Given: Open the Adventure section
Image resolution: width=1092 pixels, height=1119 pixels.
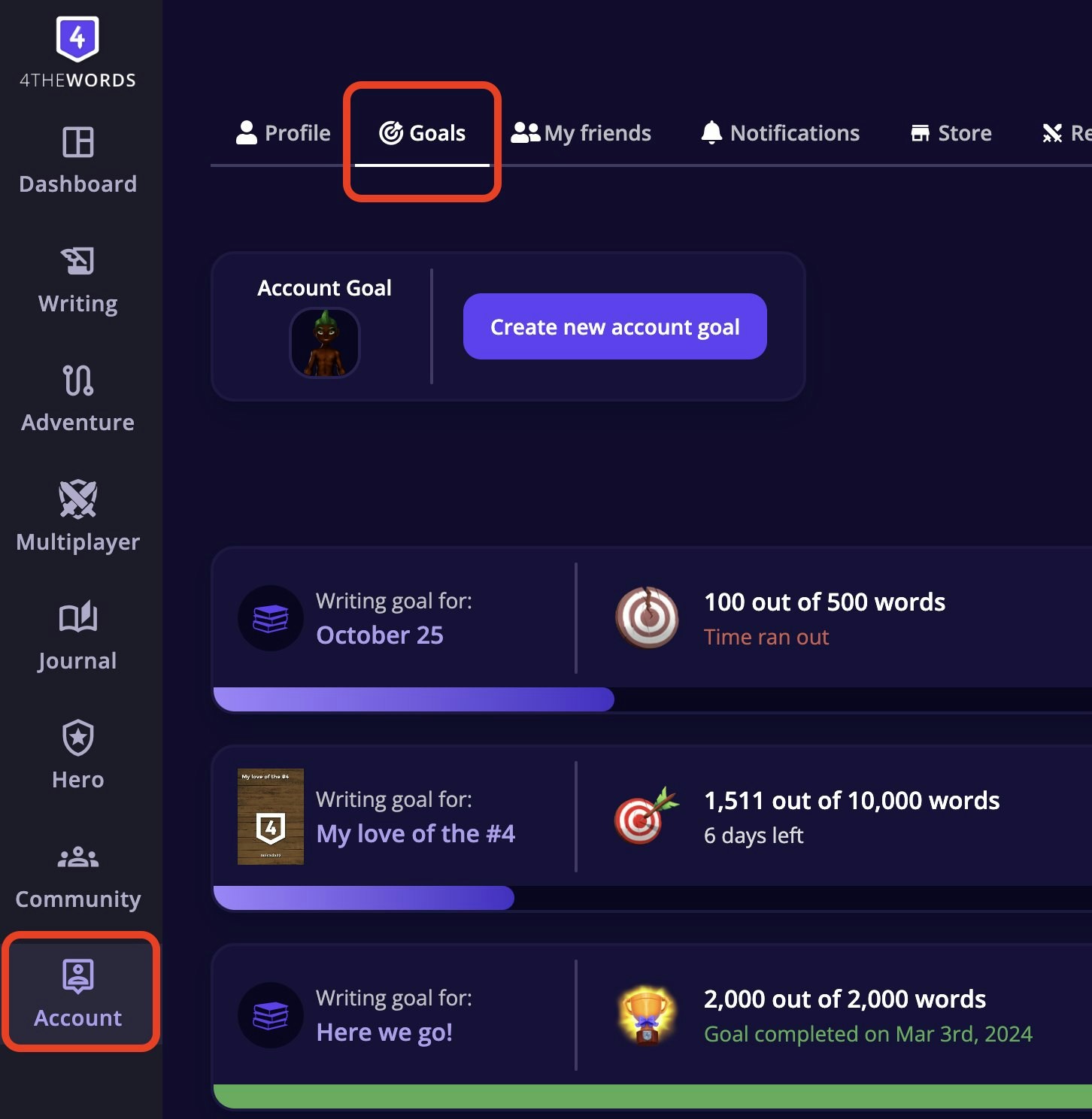Looking at the screenshot, I should 77,399.
